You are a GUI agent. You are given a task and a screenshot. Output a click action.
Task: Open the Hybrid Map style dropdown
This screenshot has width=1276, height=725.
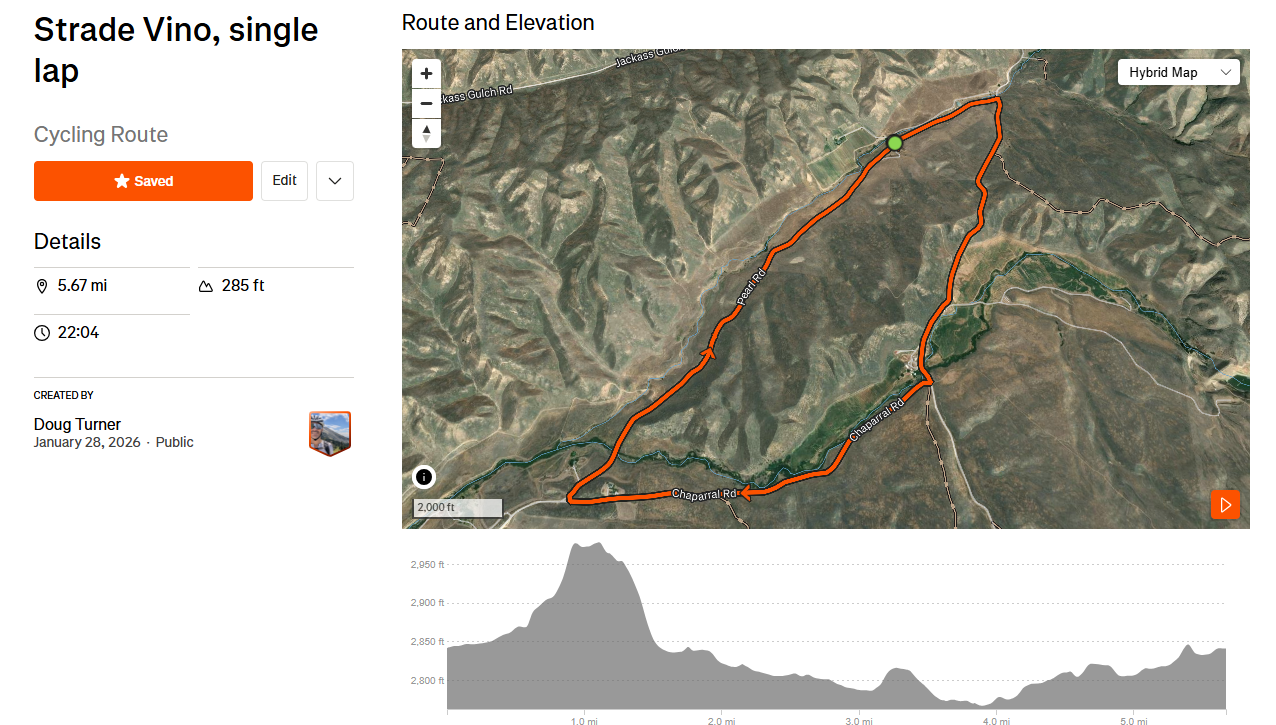point(1178,72)
